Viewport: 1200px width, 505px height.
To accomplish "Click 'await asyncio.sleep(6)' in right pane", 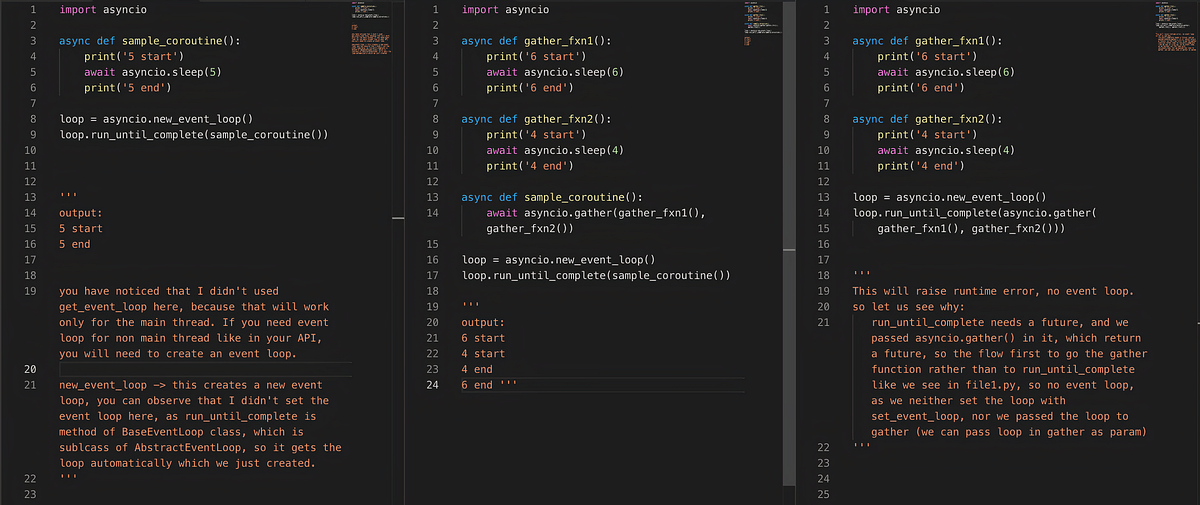I will [946, 72].
